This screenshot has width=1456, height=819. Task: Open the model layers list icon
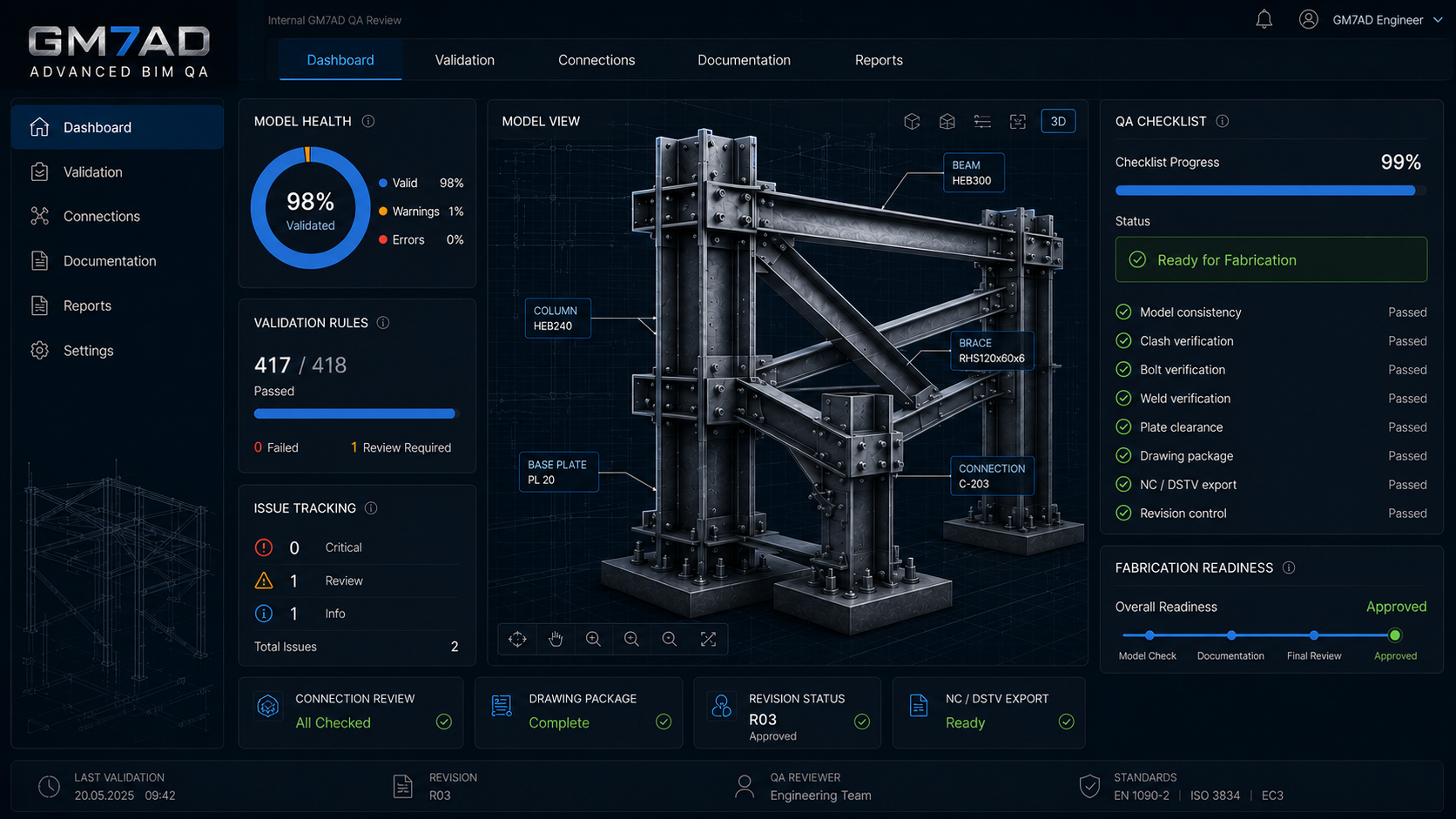(982, 122)
